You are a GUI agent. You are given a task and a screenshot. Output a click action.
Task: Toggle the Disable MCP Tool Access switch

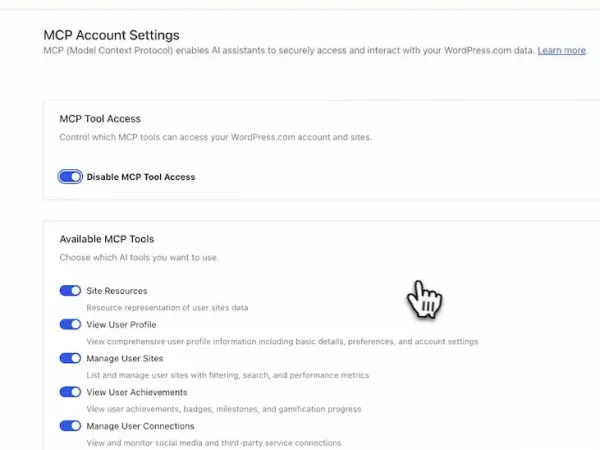[70, 177]
